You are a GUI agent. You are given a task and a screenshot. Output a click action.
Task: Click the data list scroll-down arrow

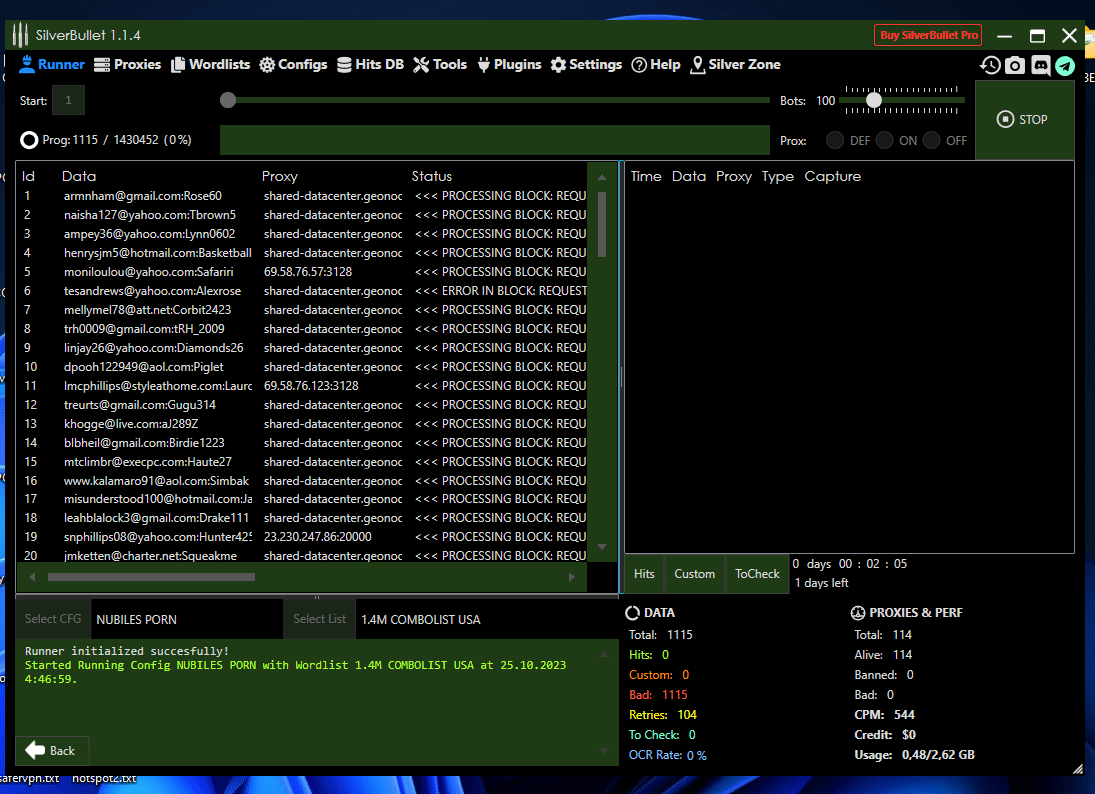tap(602, 547)
